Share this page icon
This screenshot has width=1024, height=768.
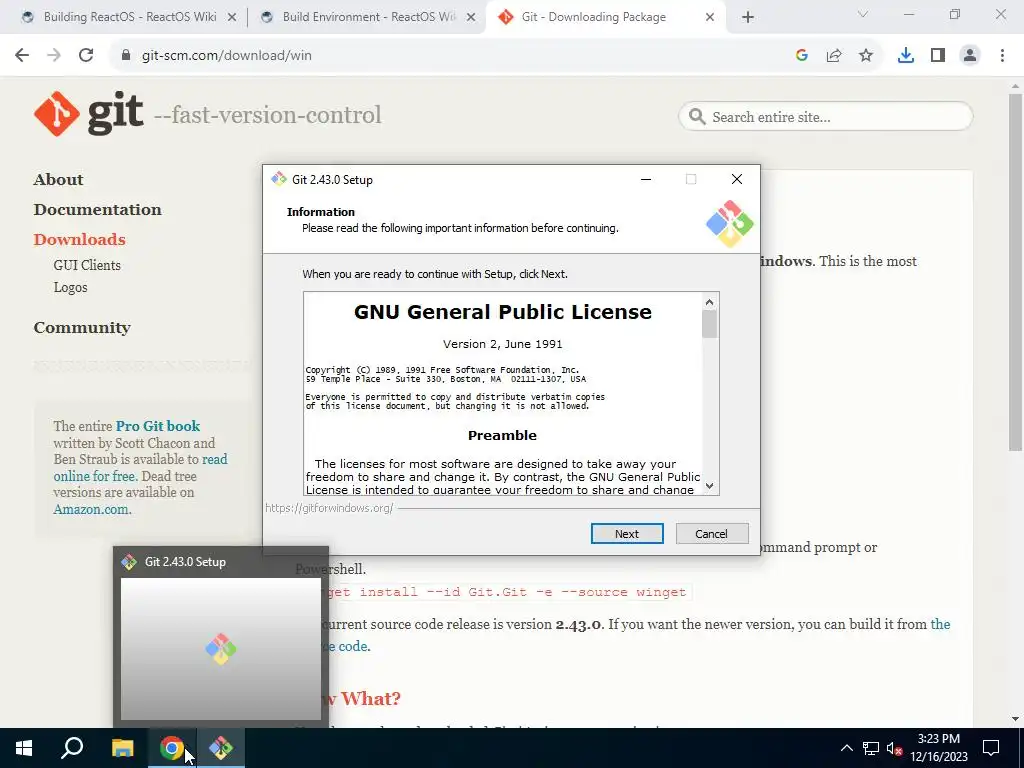click(834, 56)
